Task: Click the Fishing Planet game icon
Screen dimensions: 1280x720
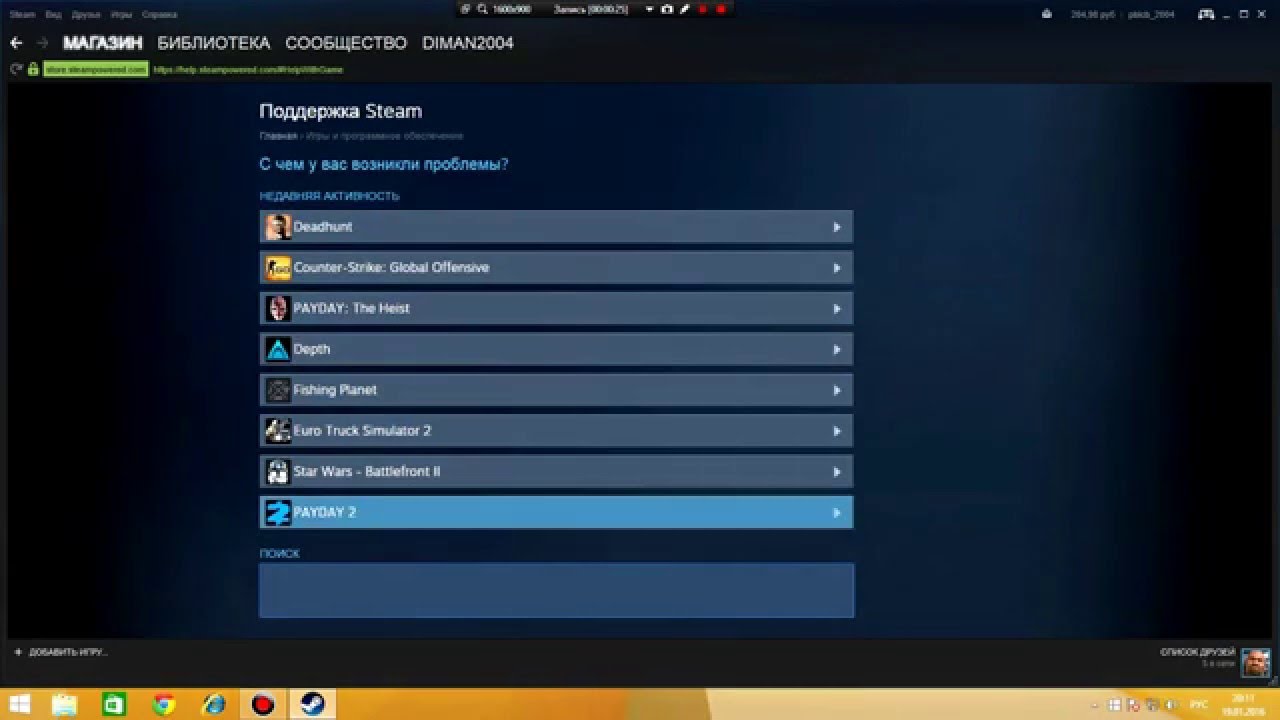Action: pos(277,390)
